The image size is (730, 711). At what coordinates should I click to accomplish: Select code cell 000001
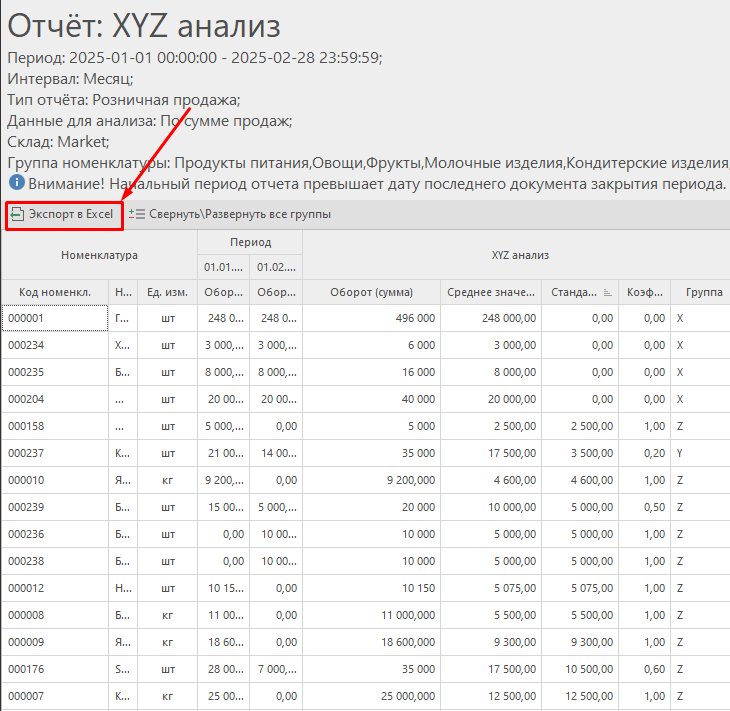click(x=55, y=318)
